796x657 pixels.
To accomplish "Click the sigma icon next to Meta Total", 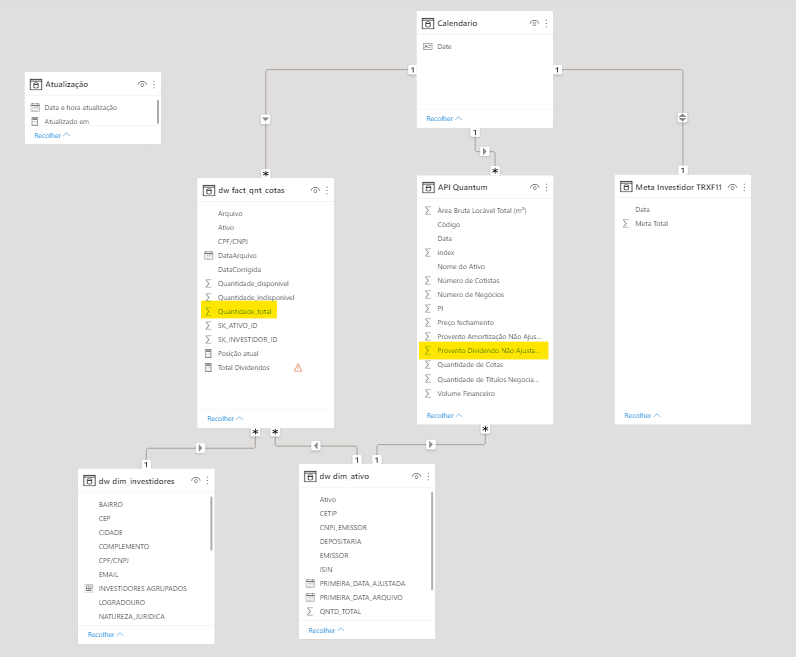I will [625, 223].
